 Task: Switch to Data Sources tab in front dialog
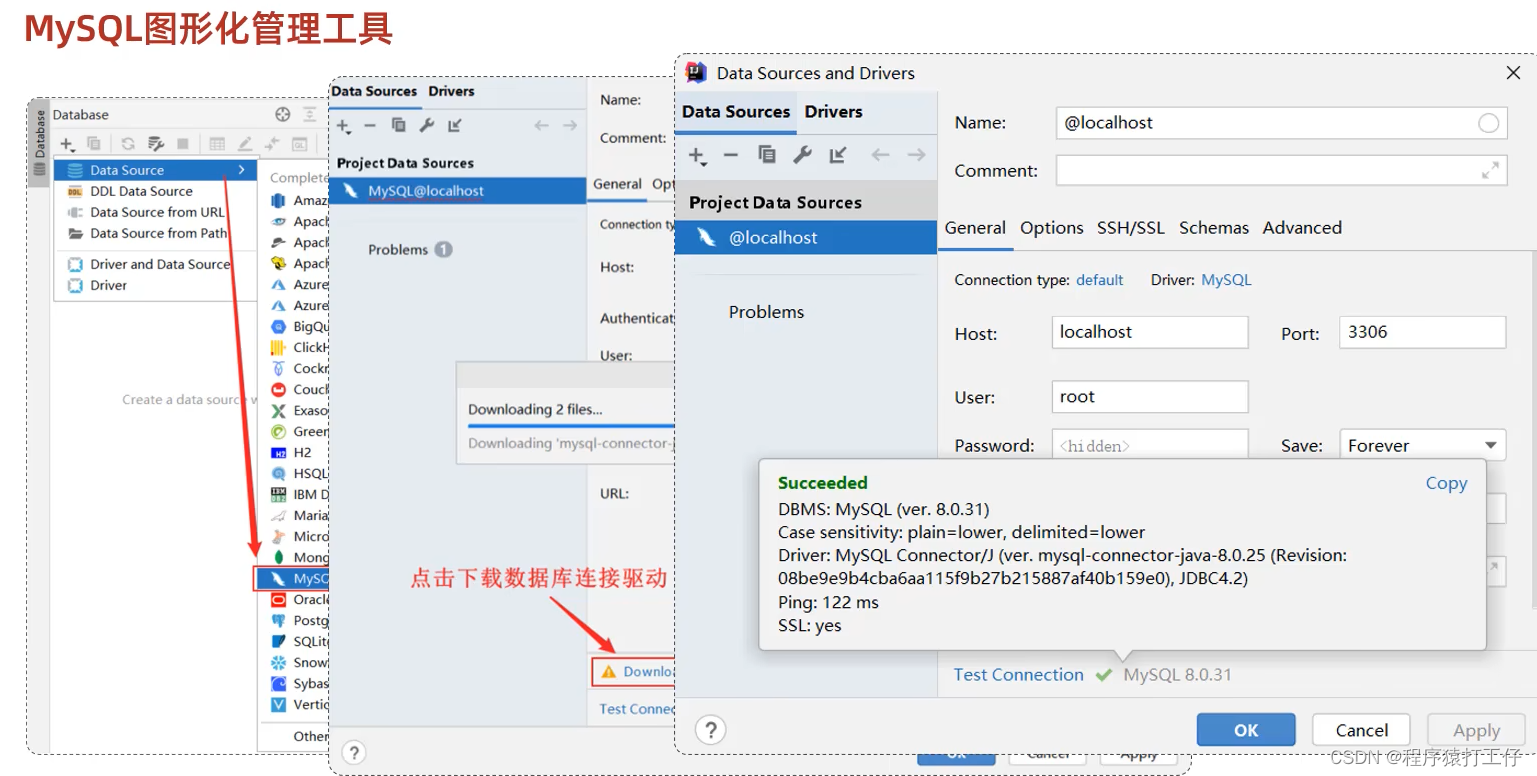736,112
